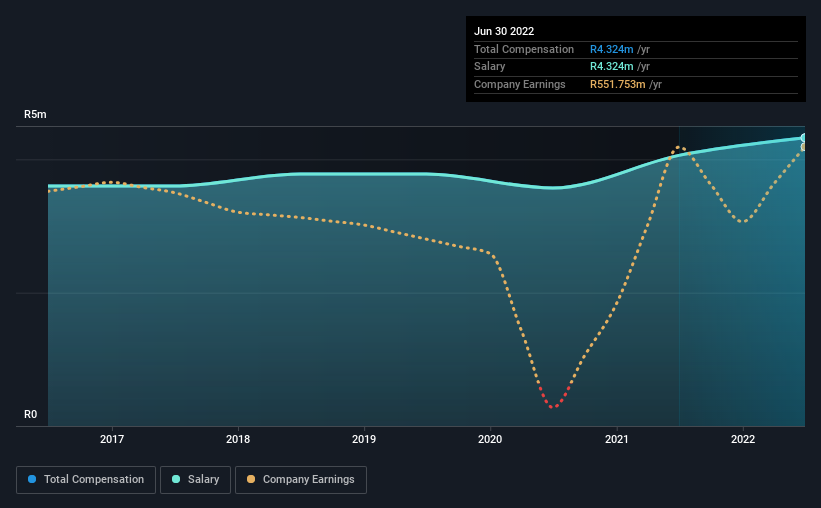Viewport: 821px width, 508px height.
Task: Click the company earnings endpoint marker
Action: [x=803, y=147]
